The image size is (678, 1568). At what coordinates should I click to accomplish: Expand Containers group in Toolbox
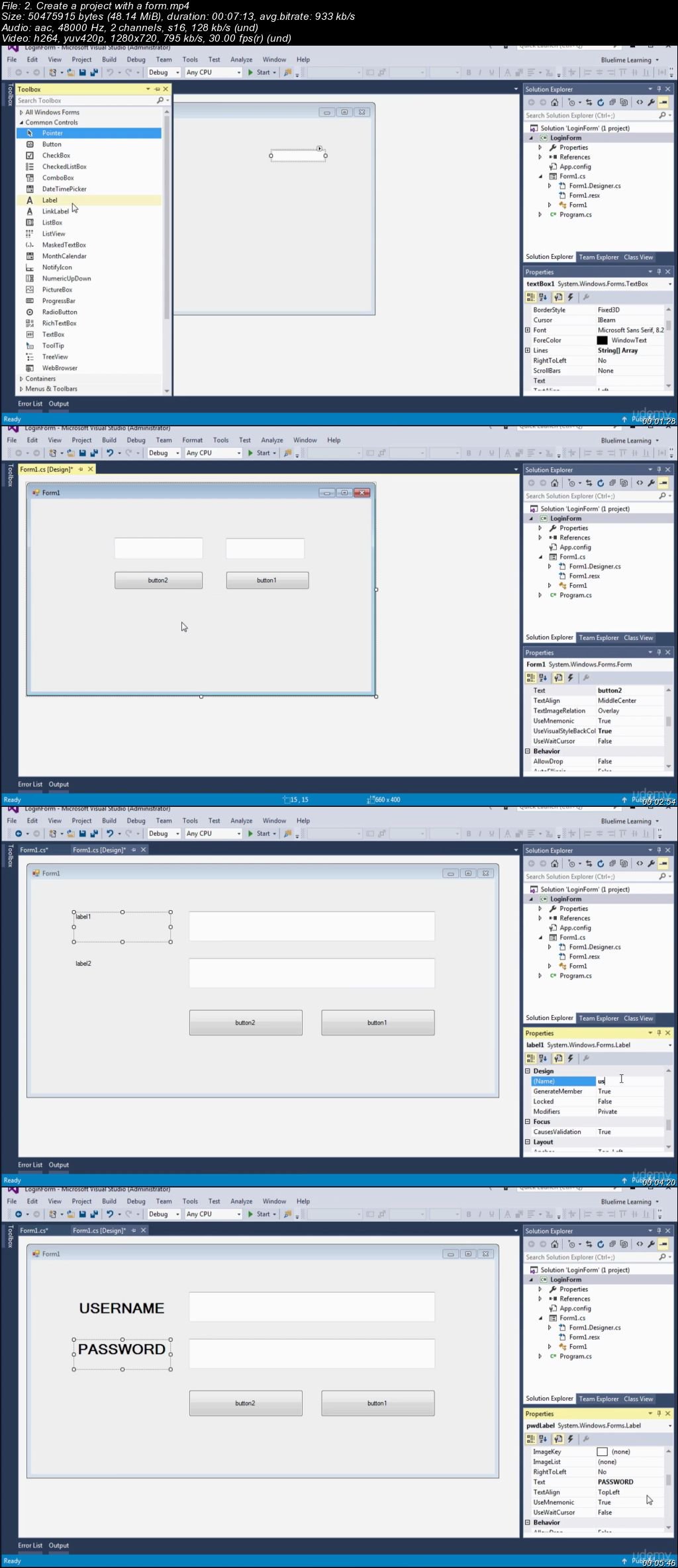(x=21, y=379)
